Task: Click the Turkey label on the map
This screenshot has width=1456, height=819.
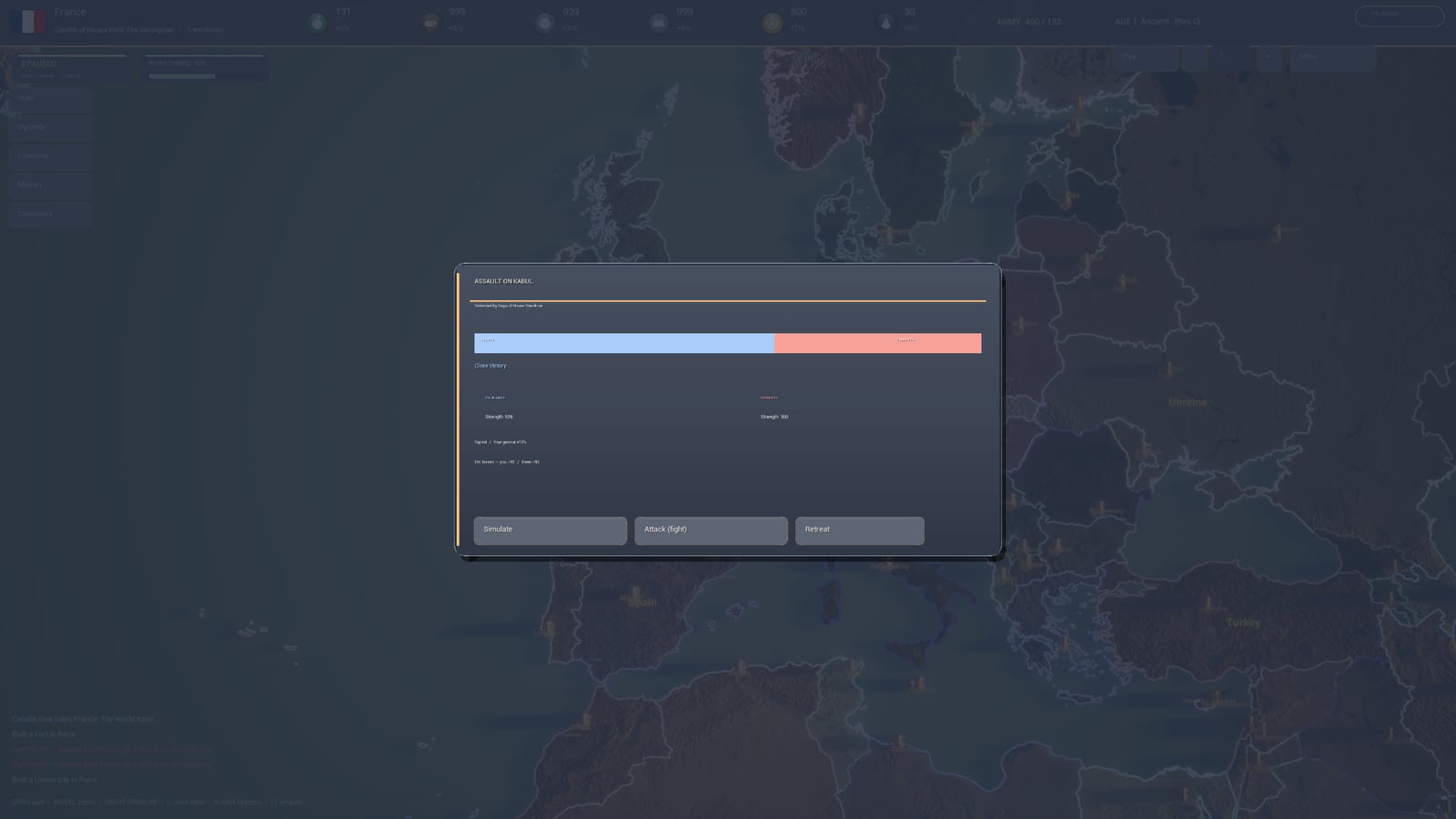Action: (x=1243, y=622)
